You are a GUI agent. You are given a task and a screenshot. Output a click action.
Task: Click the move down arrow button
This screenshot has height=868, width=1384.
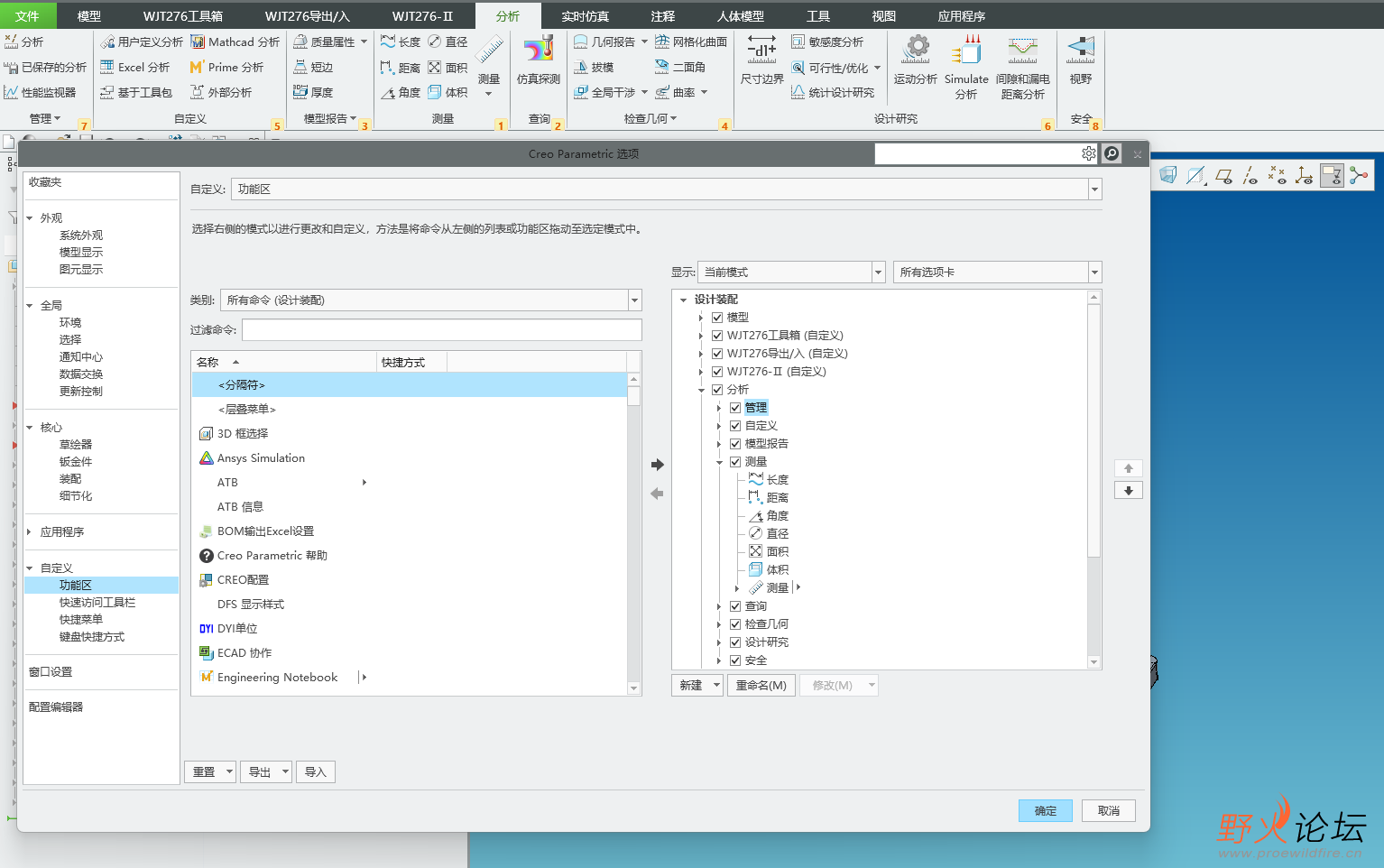pyautogui.click(x=1128, y=491)
